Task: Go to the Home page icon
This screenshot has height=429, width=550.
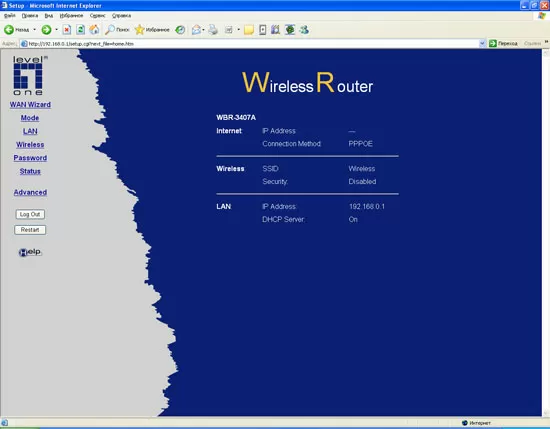Action: point(94,30)
